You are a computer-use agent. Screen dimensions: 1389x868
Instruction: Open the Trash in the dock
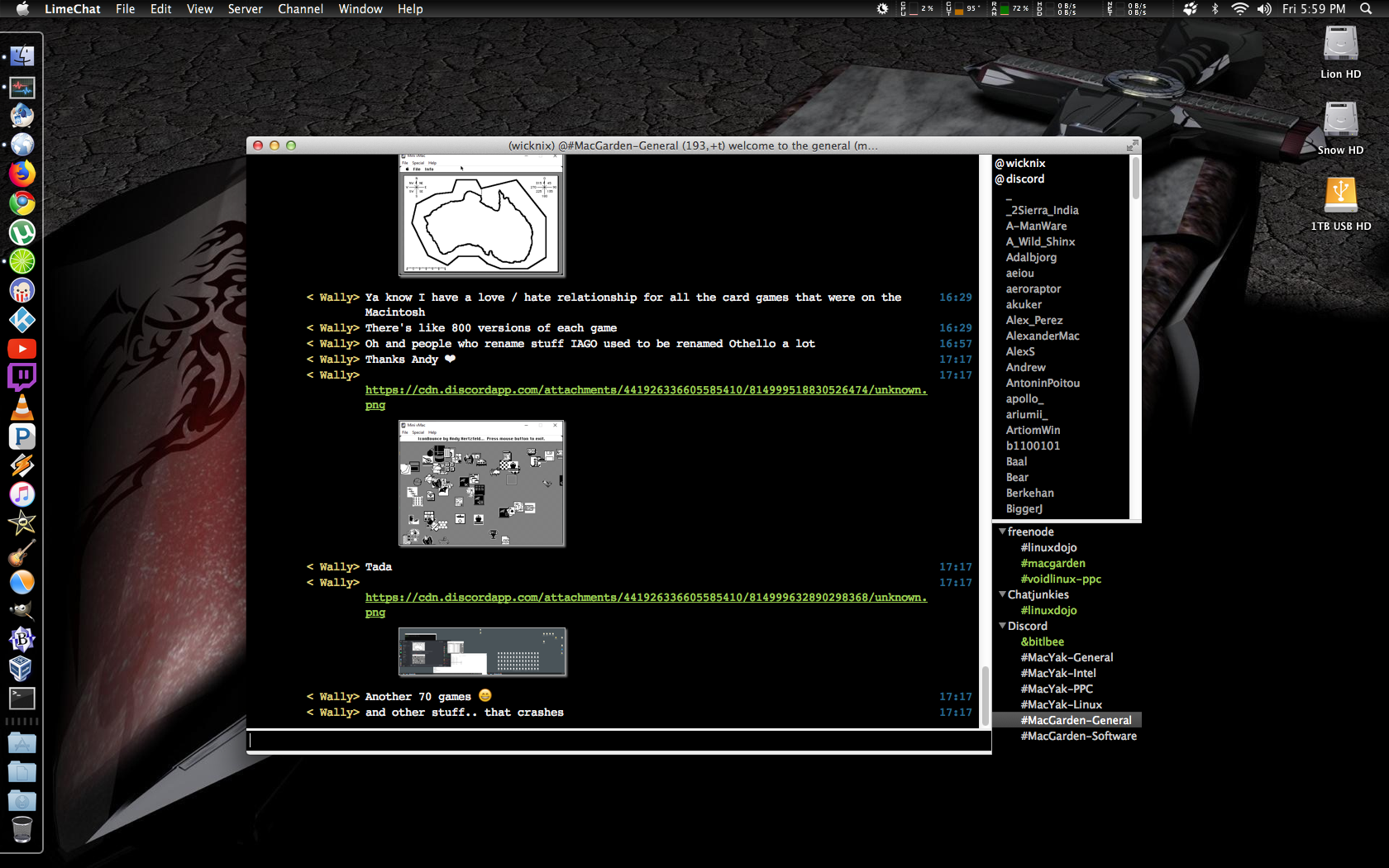pyautogui.click(x=22, y=829)
